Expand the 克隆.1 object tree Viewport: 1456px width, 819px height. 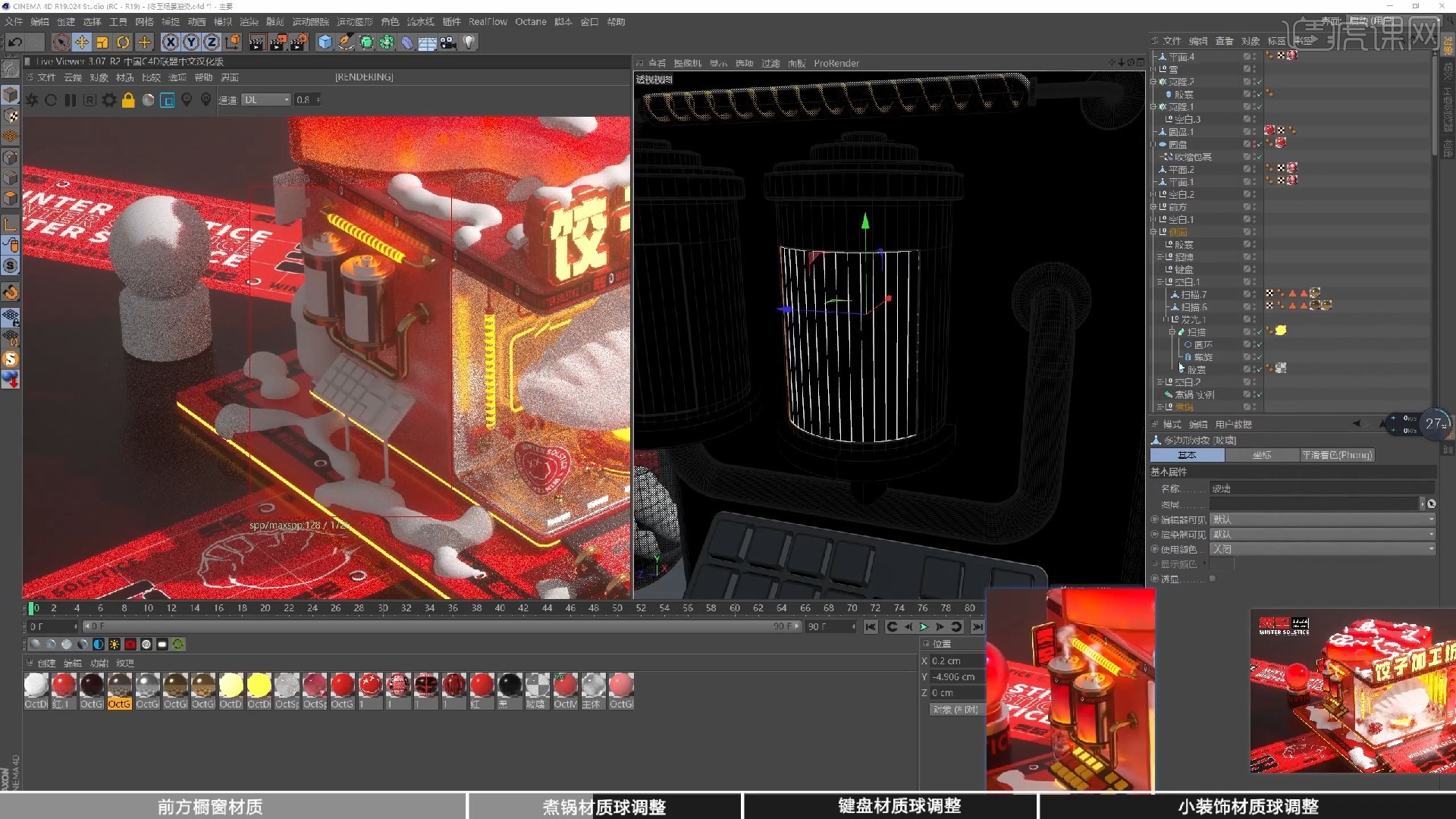point(1153,107)
